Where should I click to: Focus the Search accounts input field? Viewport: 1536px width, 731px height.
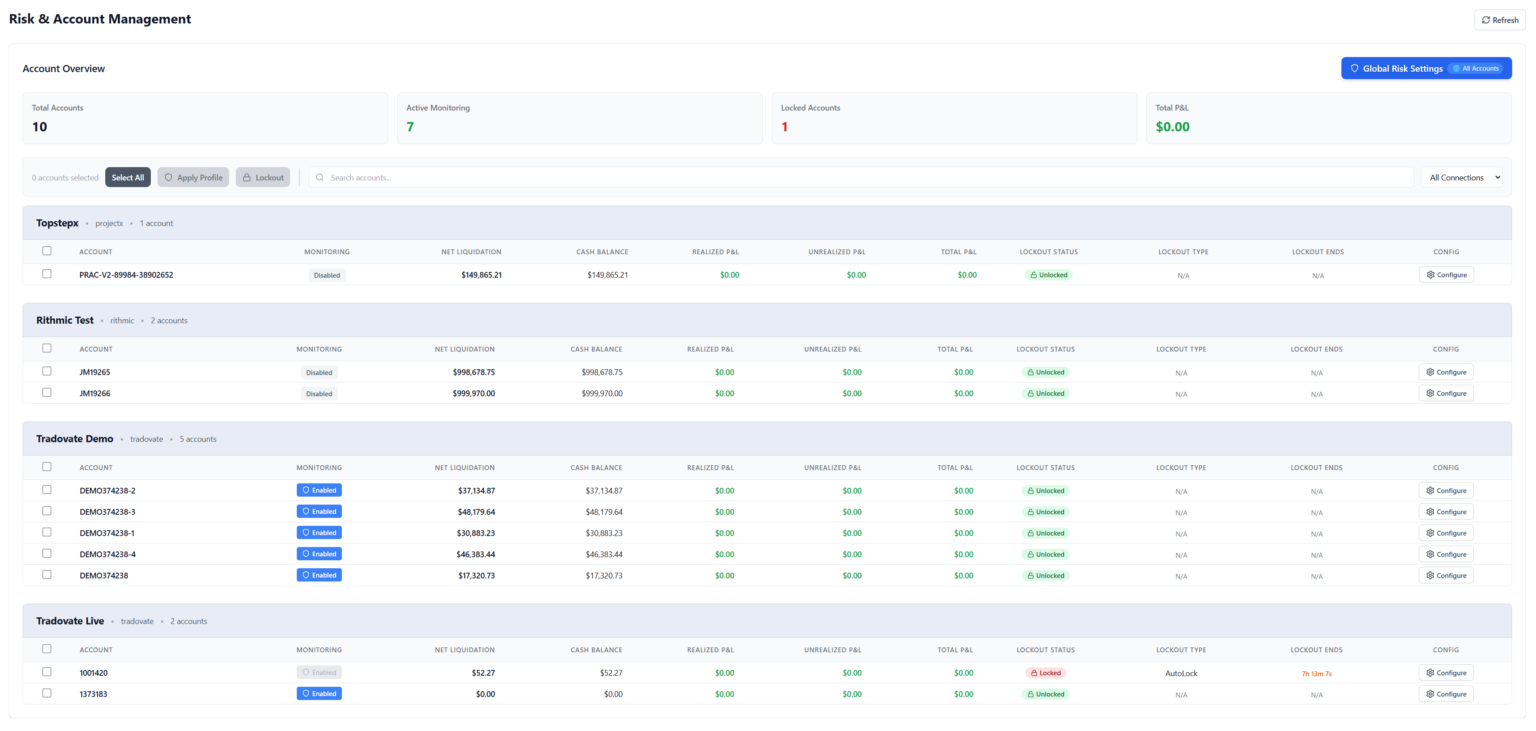coord(860,177)
